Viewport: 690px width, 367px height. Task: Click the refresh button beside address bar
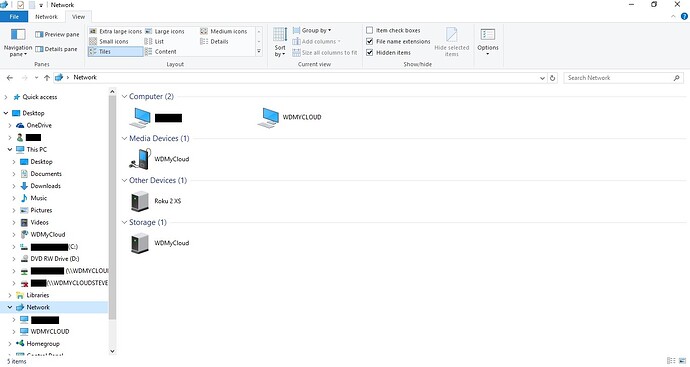(x=553, y=78)
